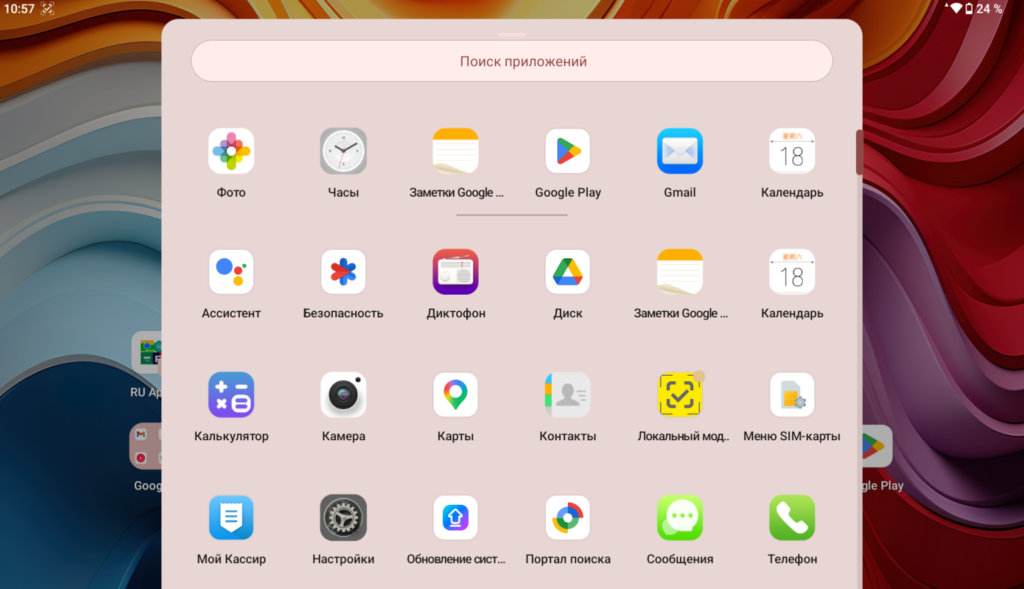Tap the Поиск приложений search field
Viewport: 1024px width, 589px height.
click(511, 61)
